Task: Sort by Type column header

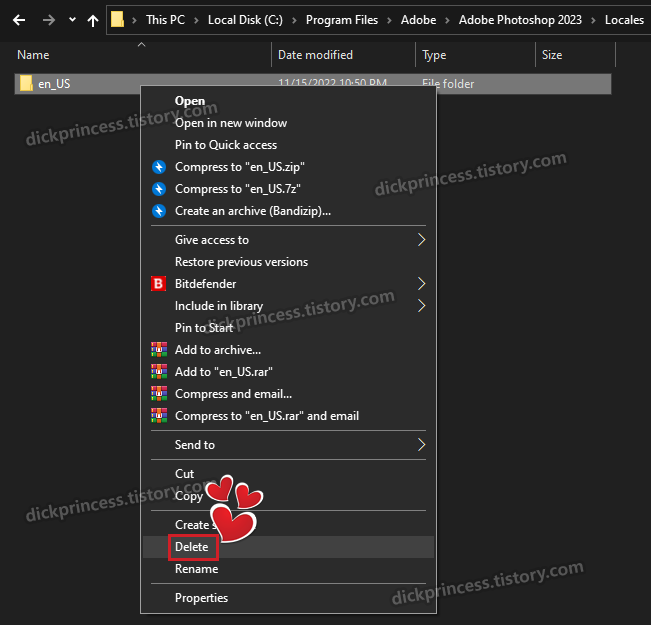Action: pos(434,55)
